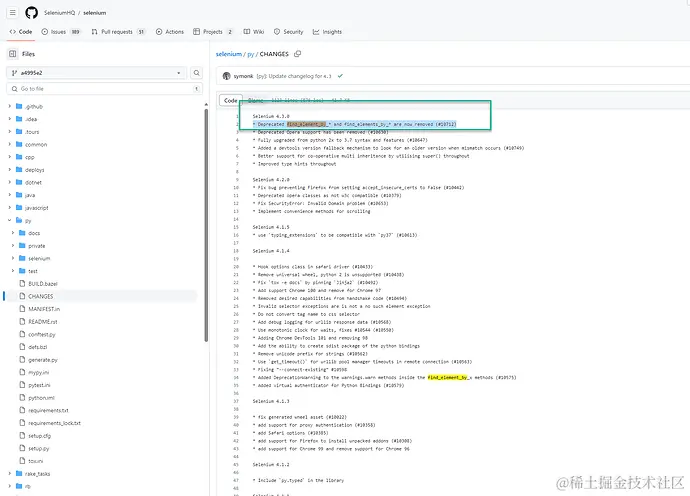
Task: Open the selenium repository link
Action: [95, 13]
